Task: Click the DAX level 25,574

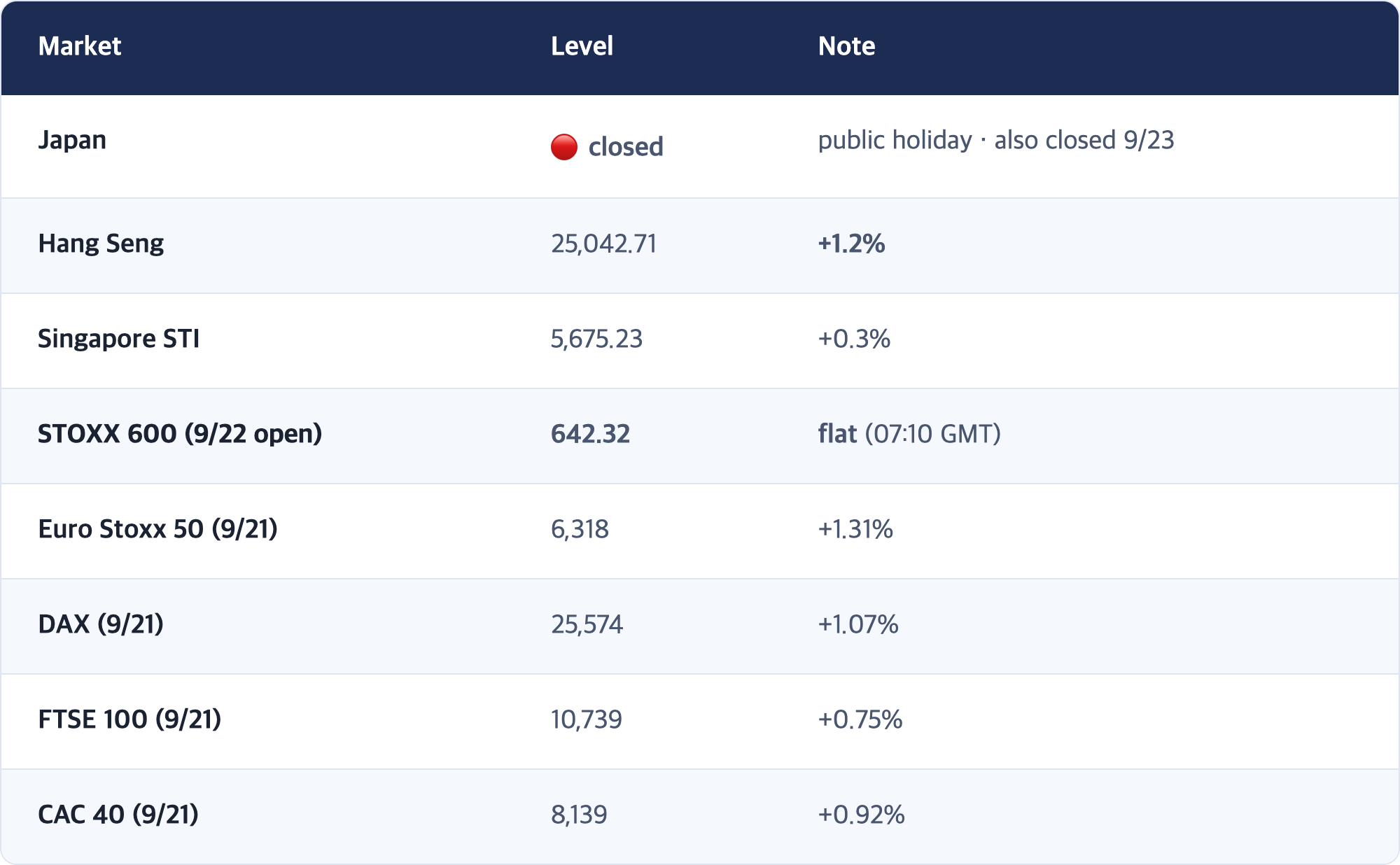Action: click(587, 624)
